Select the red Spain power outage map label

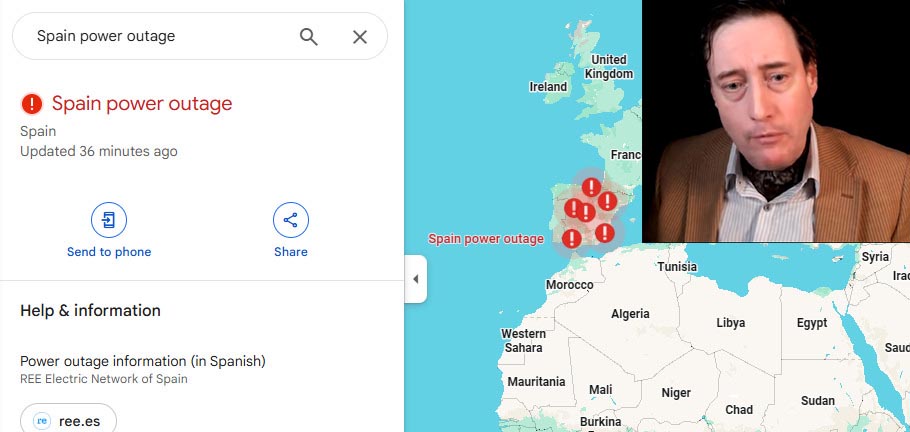coord(486,239)
